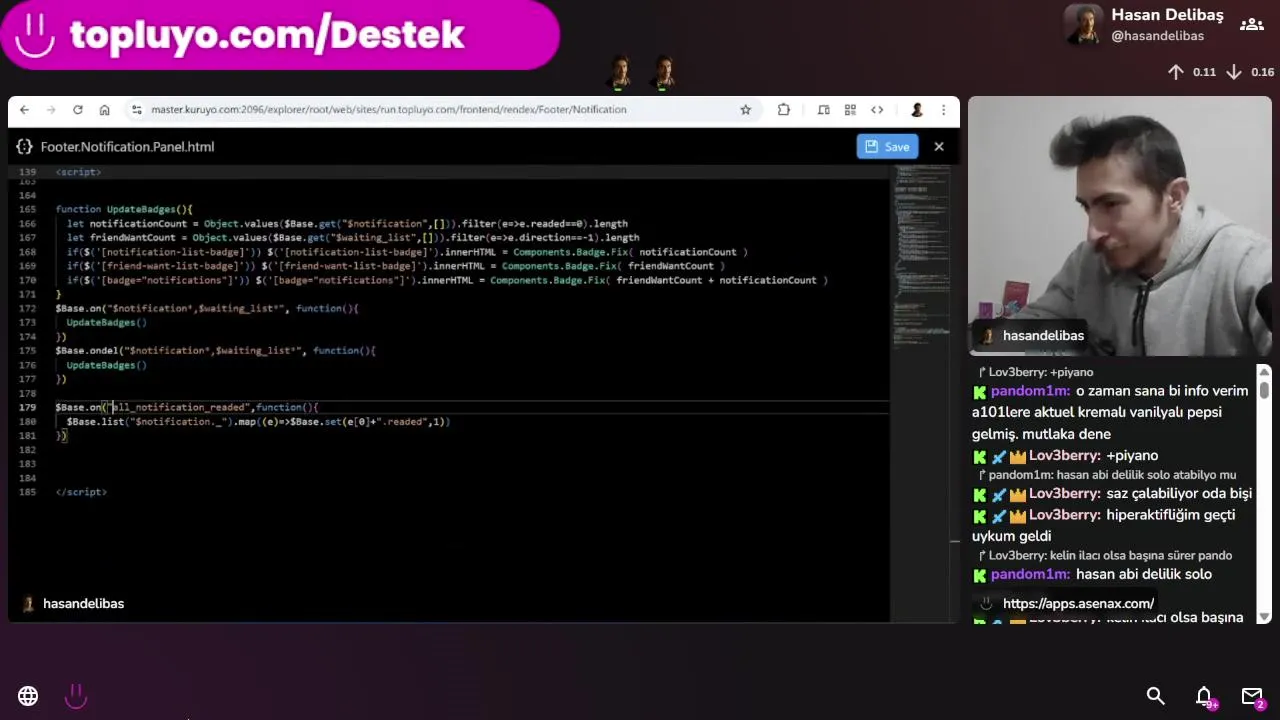This screenshot has width=1280, height=720.
Task: Place cursor on line 179 $Base.on code
Action: click(187, 407)
